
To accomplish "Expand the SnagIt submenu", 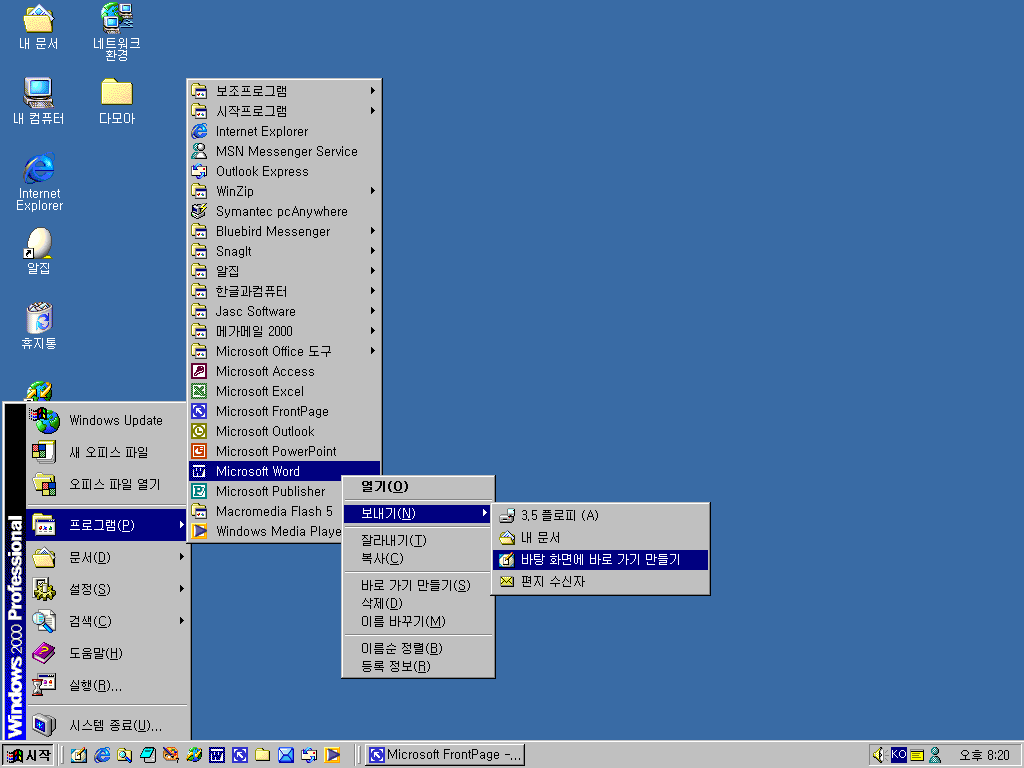I will (x=284, y=251).
